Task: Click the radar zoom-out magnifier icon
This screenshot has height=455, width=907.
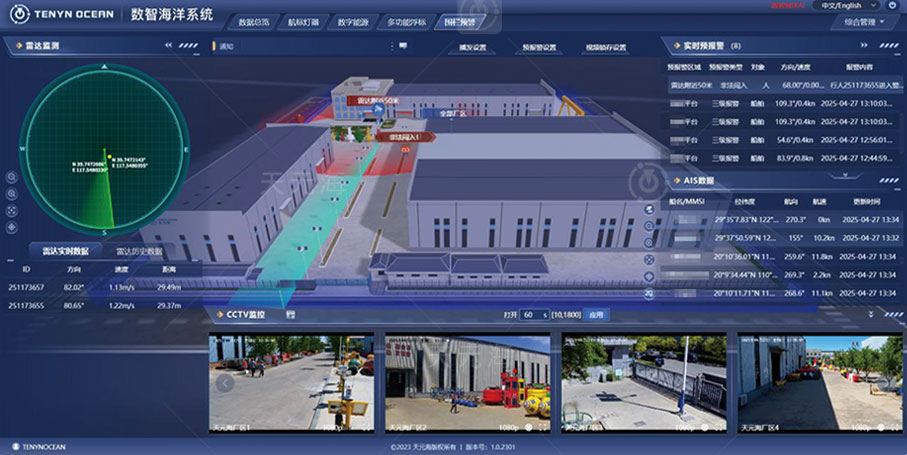Action: [12, 194]
